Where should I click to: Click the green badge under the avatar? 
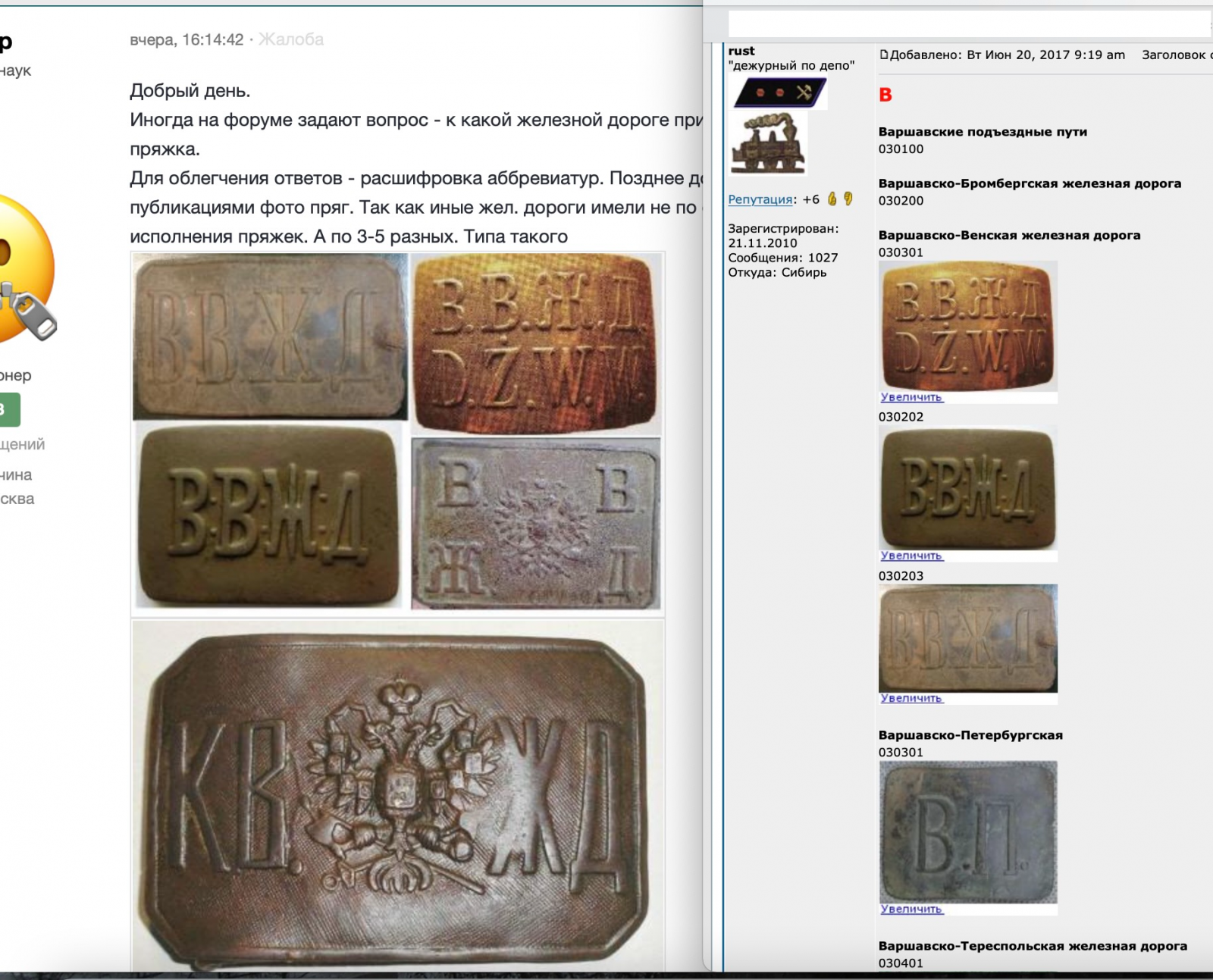click(x=9, y=410)
